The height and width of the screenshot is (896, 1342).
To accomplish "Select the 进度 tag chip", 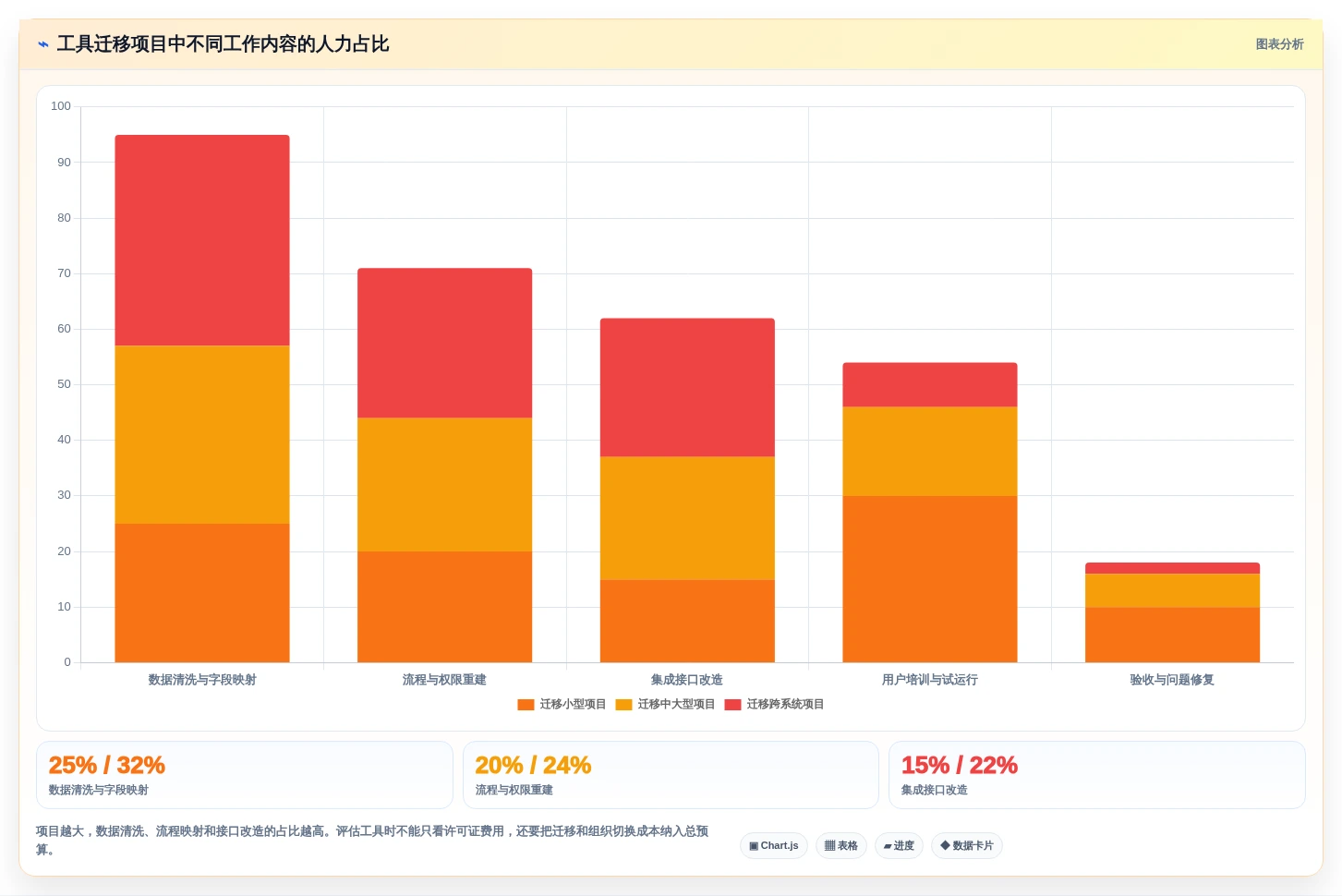I will [899, 846].
